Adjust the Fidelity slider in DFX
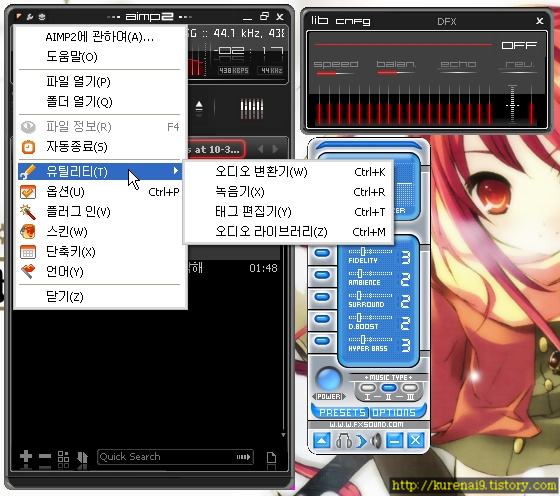The width and height of the screenshot is (560, 496). (x=370, y=251)
